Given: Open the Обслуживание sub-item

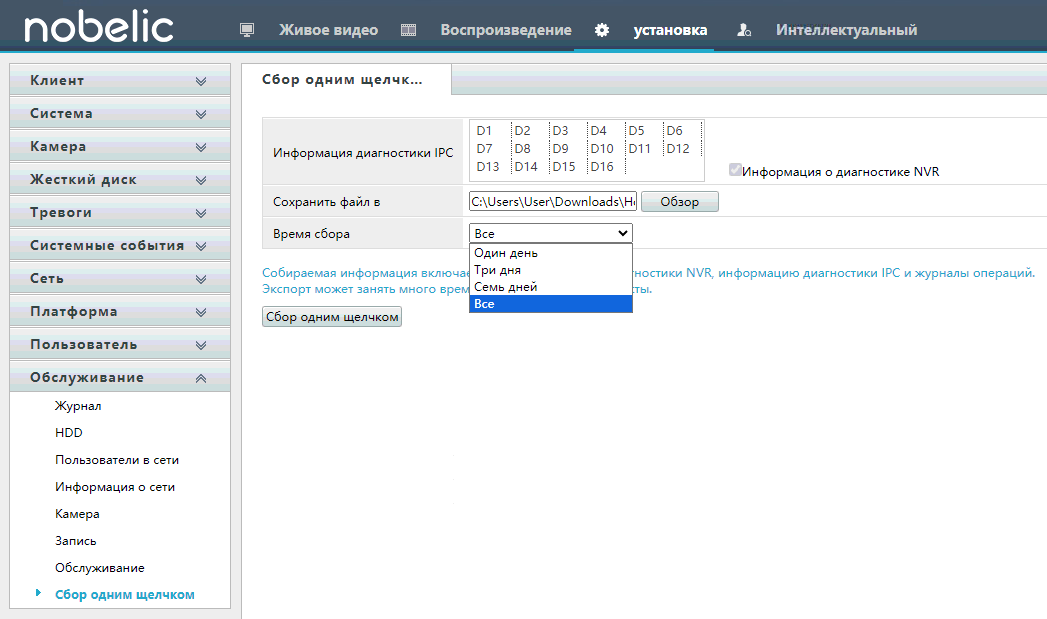Looking at the screenshot, I should [99, 568].
